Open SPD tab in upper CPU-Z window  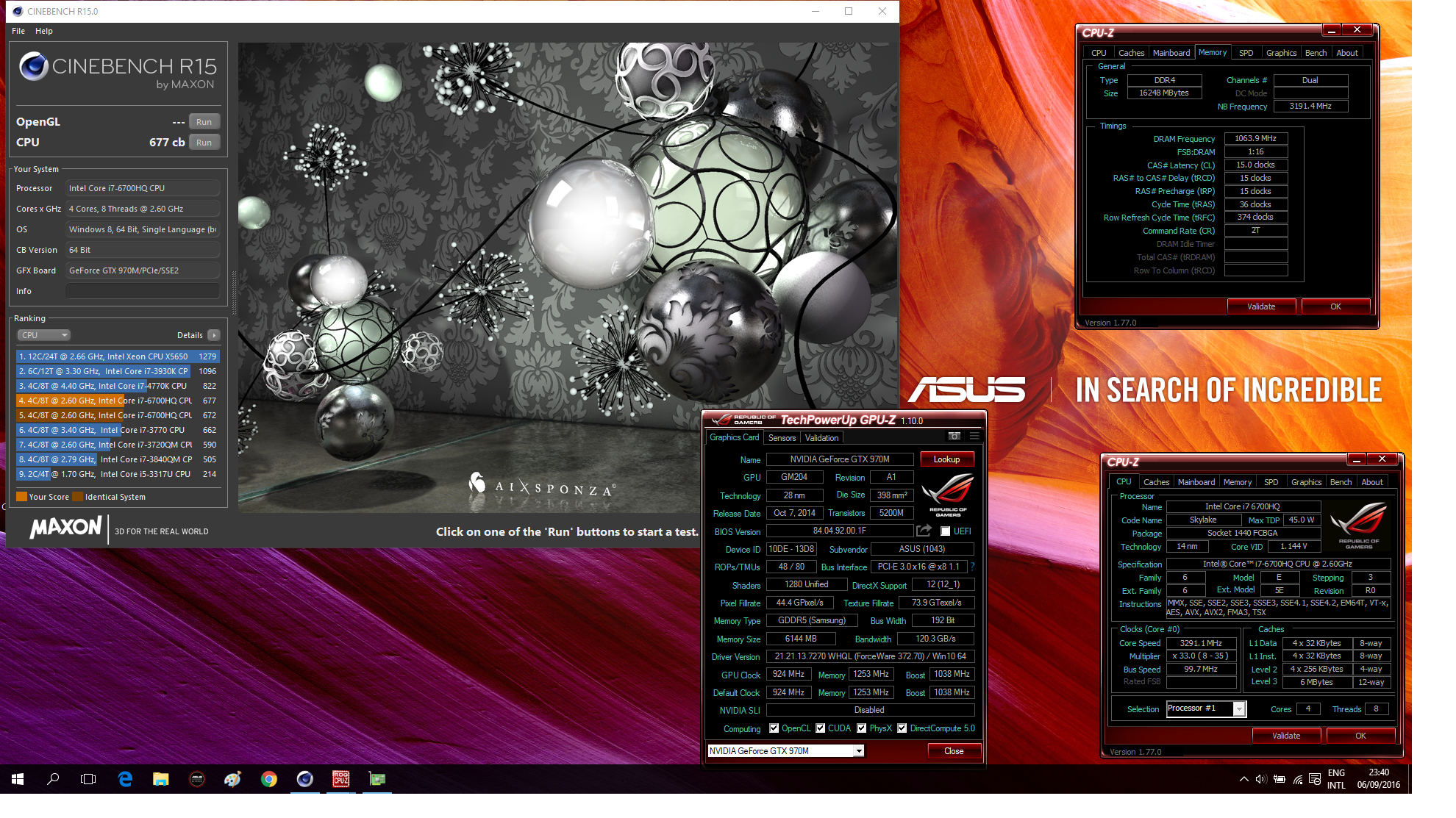pyautogui.click(x=1246, y=53)
